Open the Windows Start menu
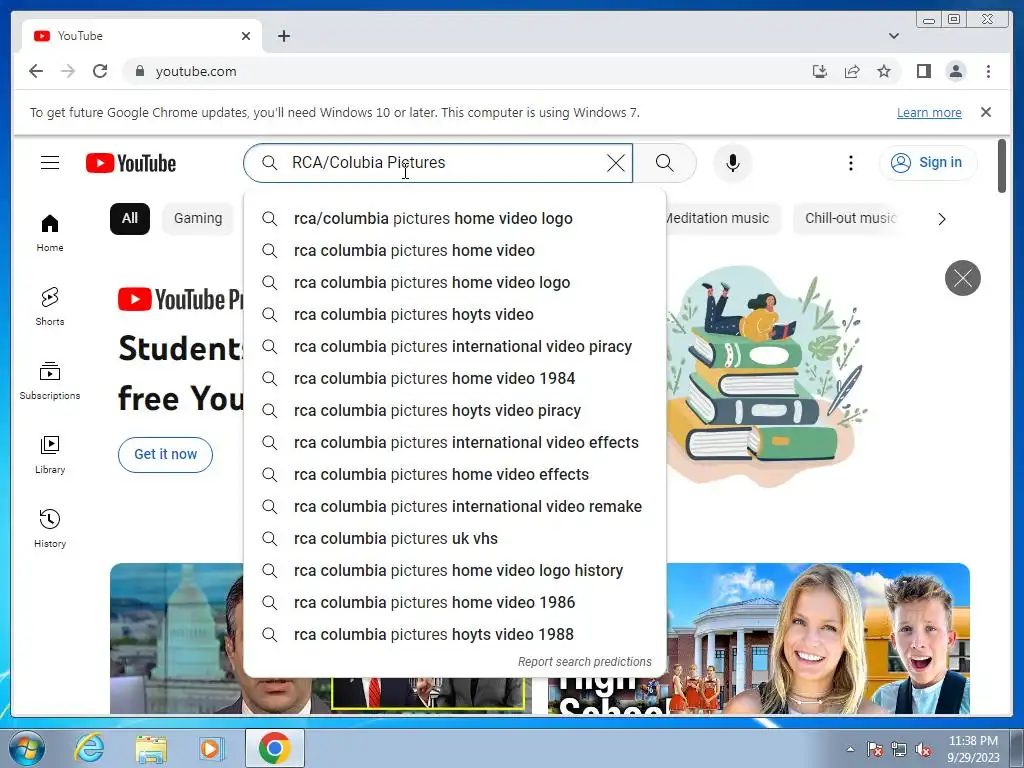 pyautogui.click(x=26, y=748)
